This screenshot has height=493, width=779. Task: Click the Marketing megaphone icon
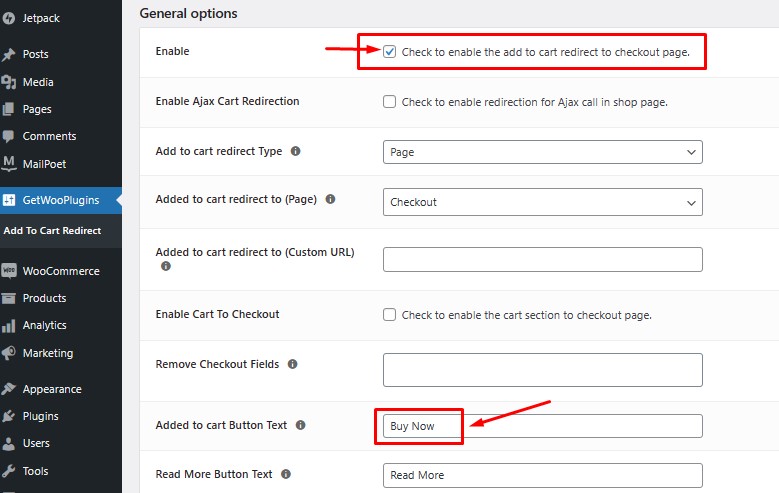click(9, 353)
